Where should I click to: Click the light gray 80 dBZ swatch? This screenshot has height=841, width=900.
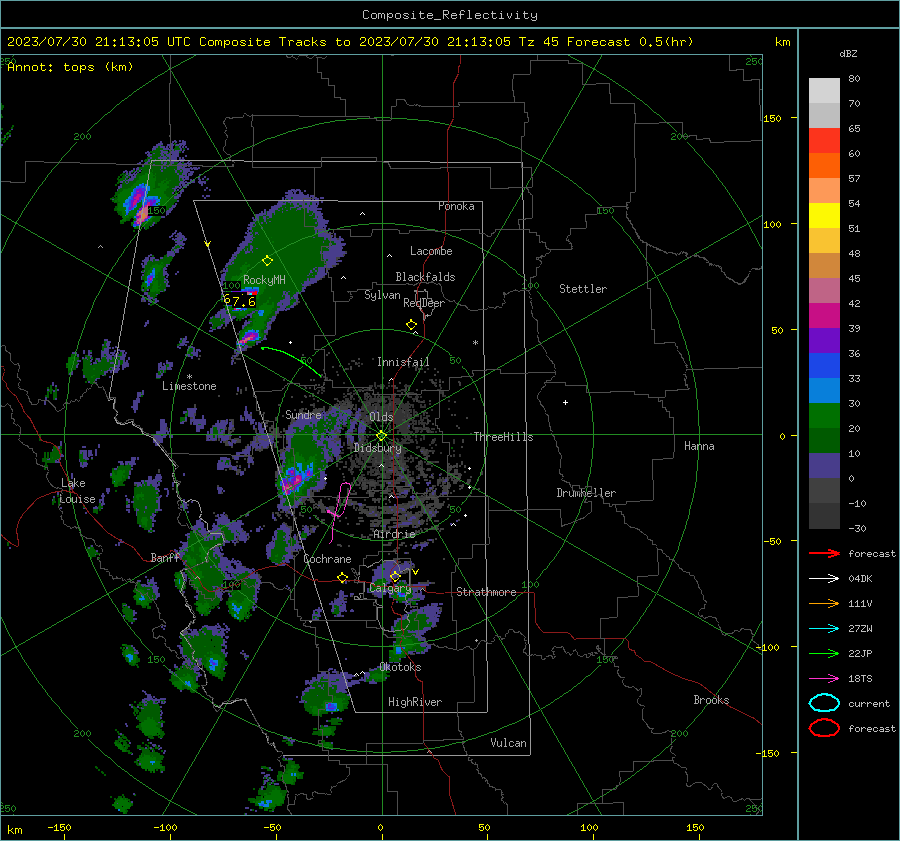click(824, 90)
